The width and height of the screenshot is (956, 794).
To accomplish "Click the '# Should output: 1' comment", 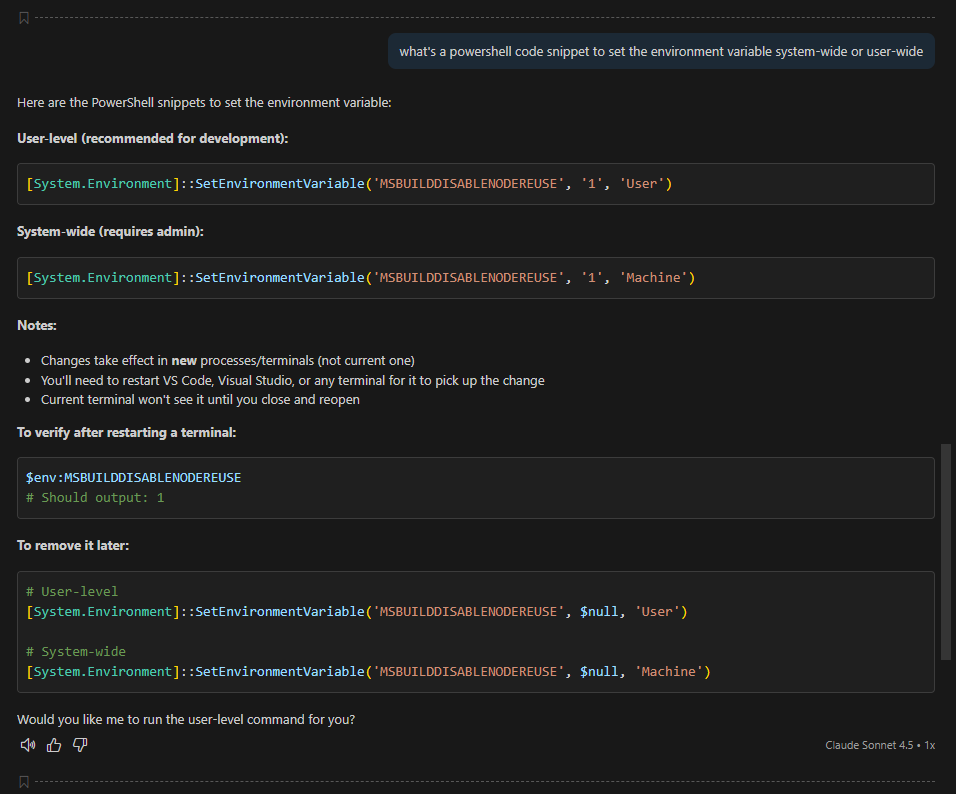I will pyautogui.click(x=95, y=498).
